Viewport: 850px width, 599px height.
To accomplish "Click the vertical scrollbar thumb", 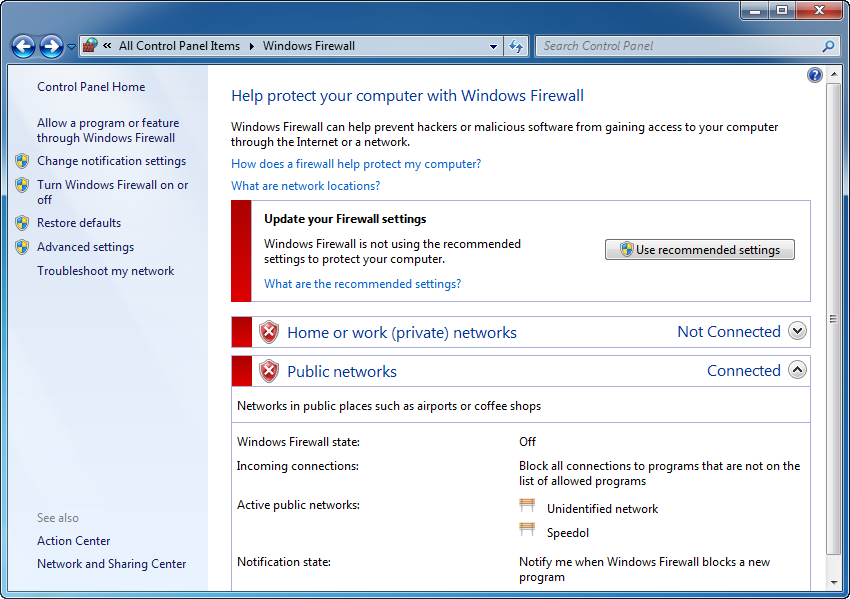I will pyautogui.click(x=834, y=318).
